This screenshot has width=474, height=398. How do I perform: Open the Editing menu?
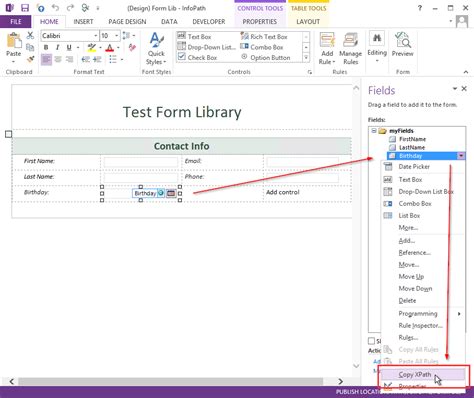tap(377, 47)
